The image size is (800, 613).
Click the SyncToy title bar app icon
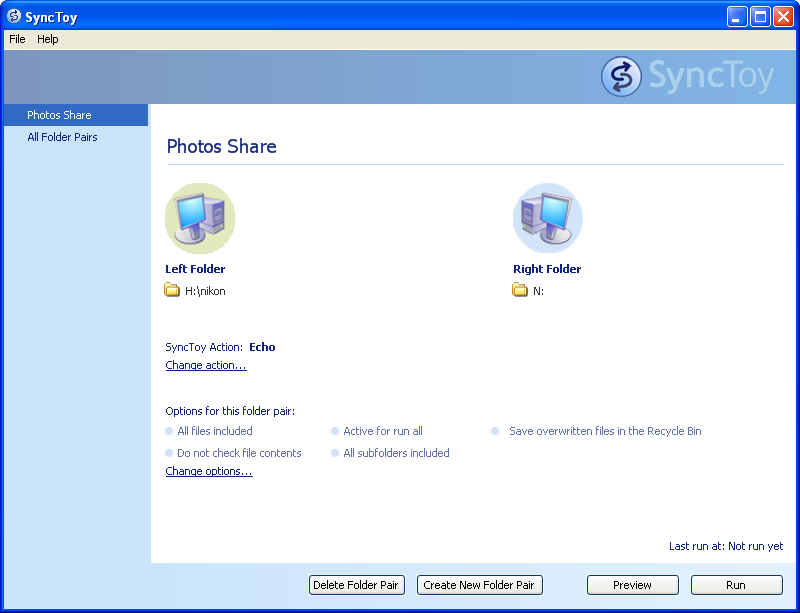click(14, 16)
